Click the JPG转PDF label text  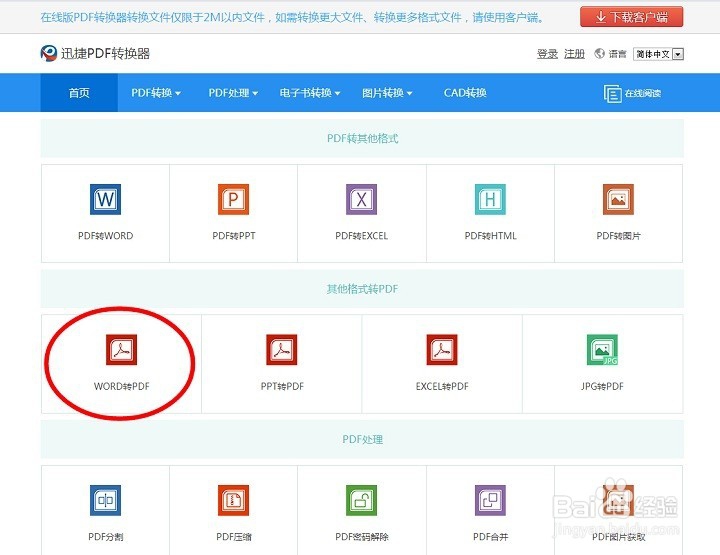click(x=602, y=387)
